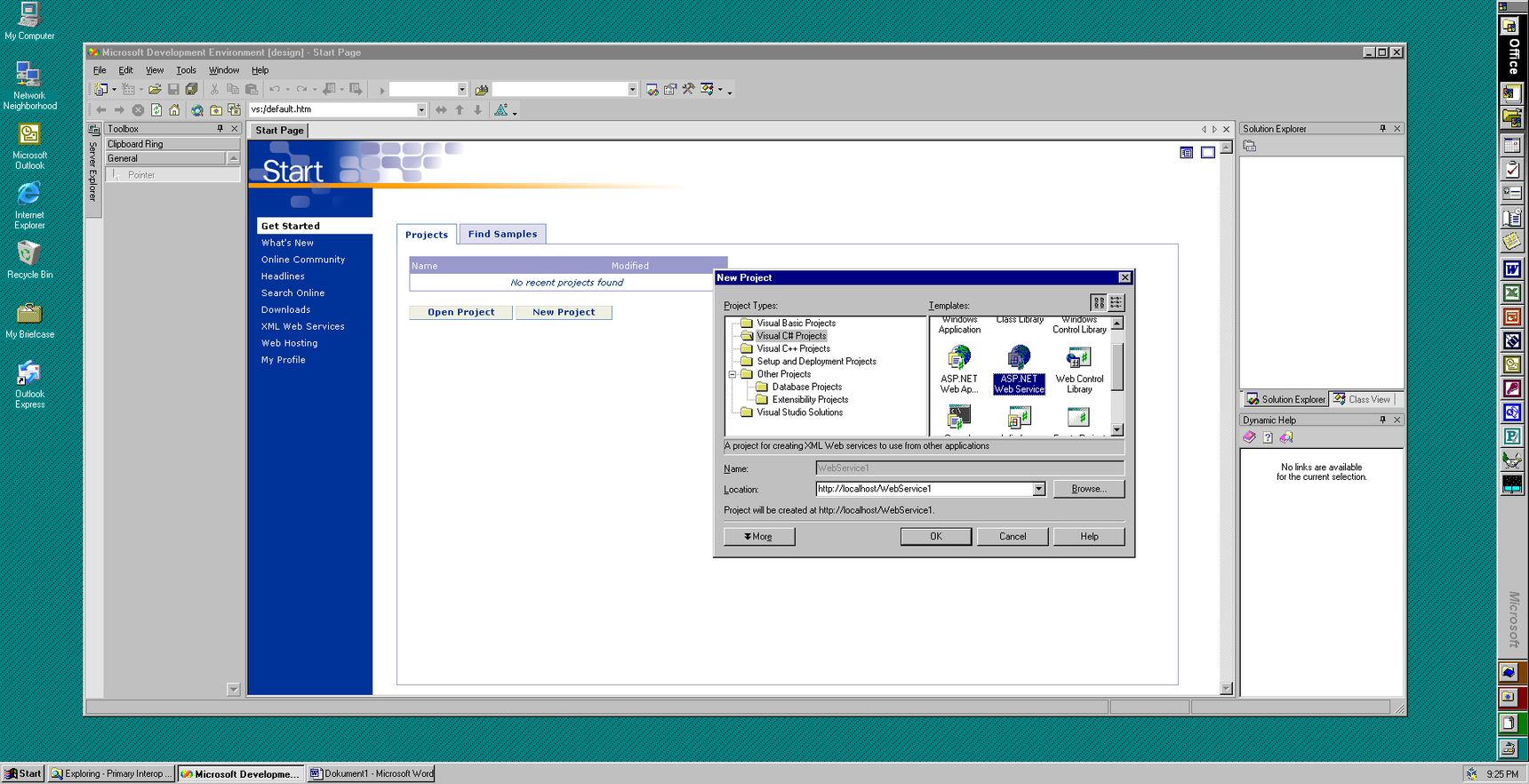
Task: Open the Undo history dropdown arrow
Action: click(287, 90)
